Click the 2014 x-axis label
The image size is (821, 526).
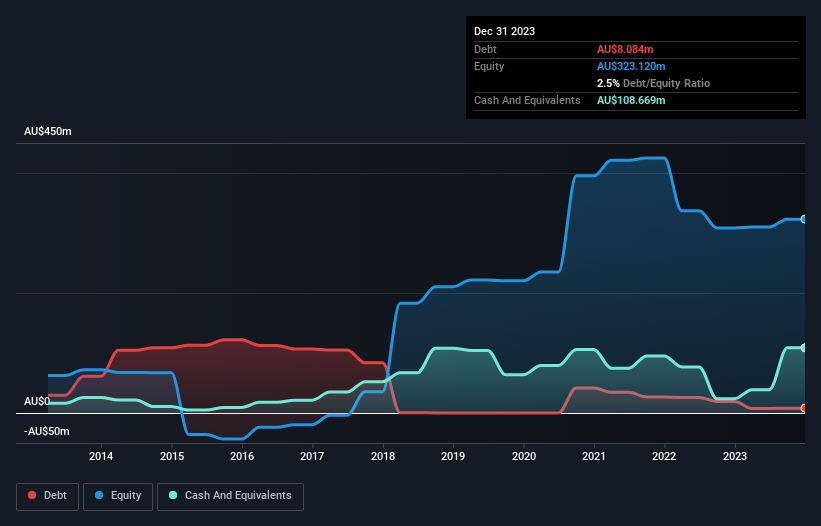(x=101, y=456)
